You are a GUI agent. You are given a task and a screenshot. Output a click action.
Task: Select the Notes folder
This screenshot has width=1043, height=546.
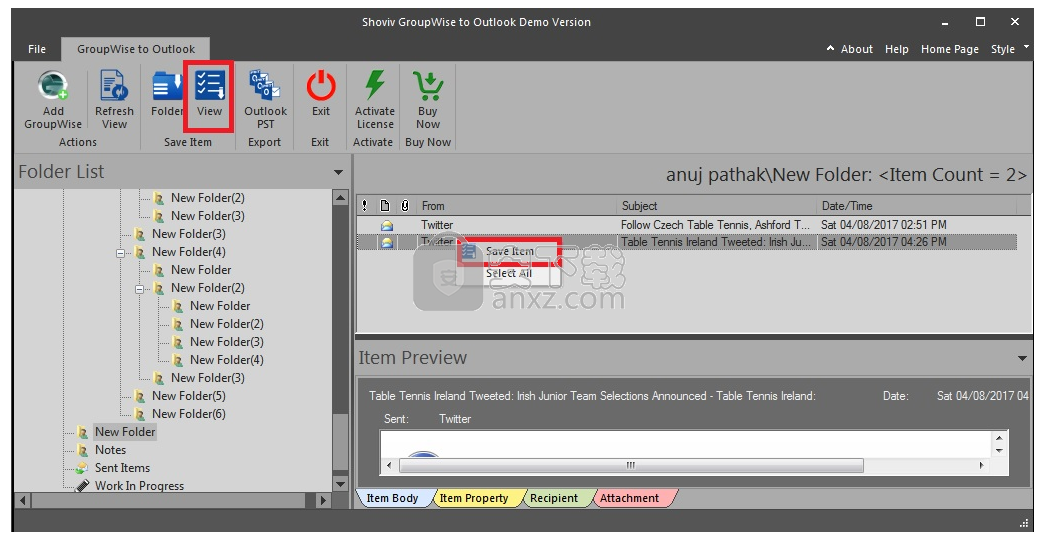click(110, 450)
